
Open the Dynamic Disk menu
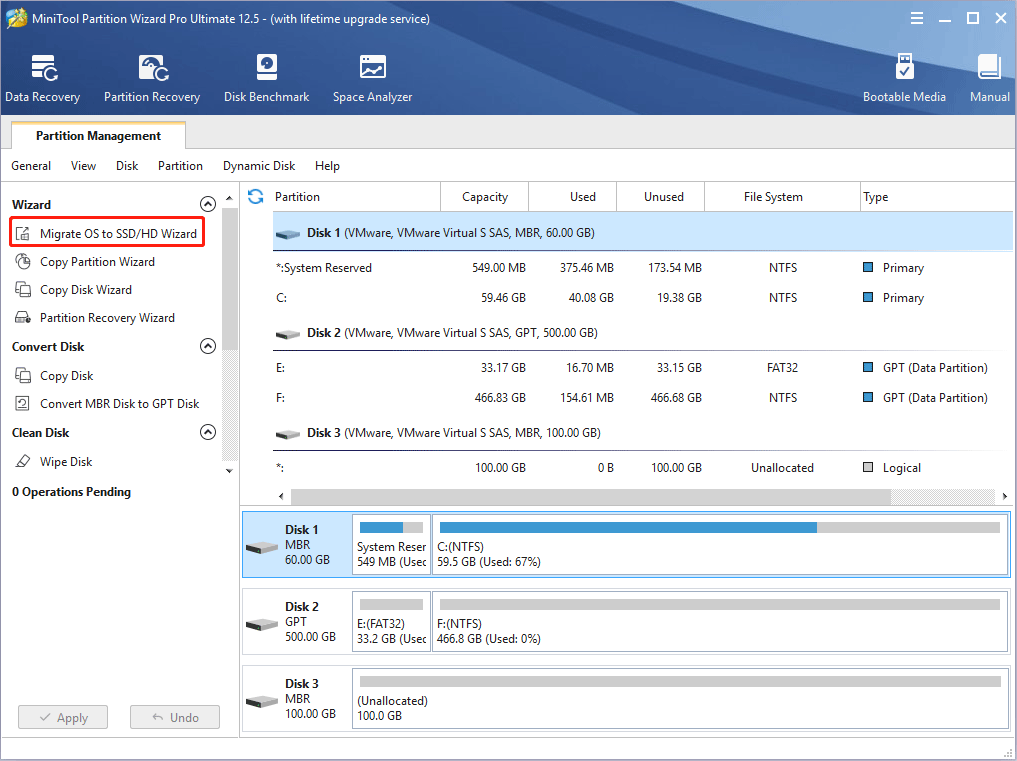pos(259,166)
